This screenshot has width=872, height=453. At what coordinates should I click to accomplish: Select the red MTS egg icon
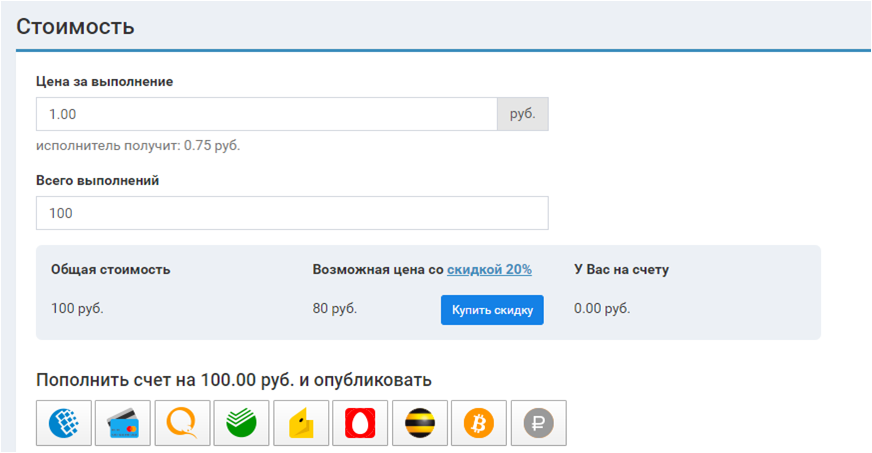(x=360, y=424)
